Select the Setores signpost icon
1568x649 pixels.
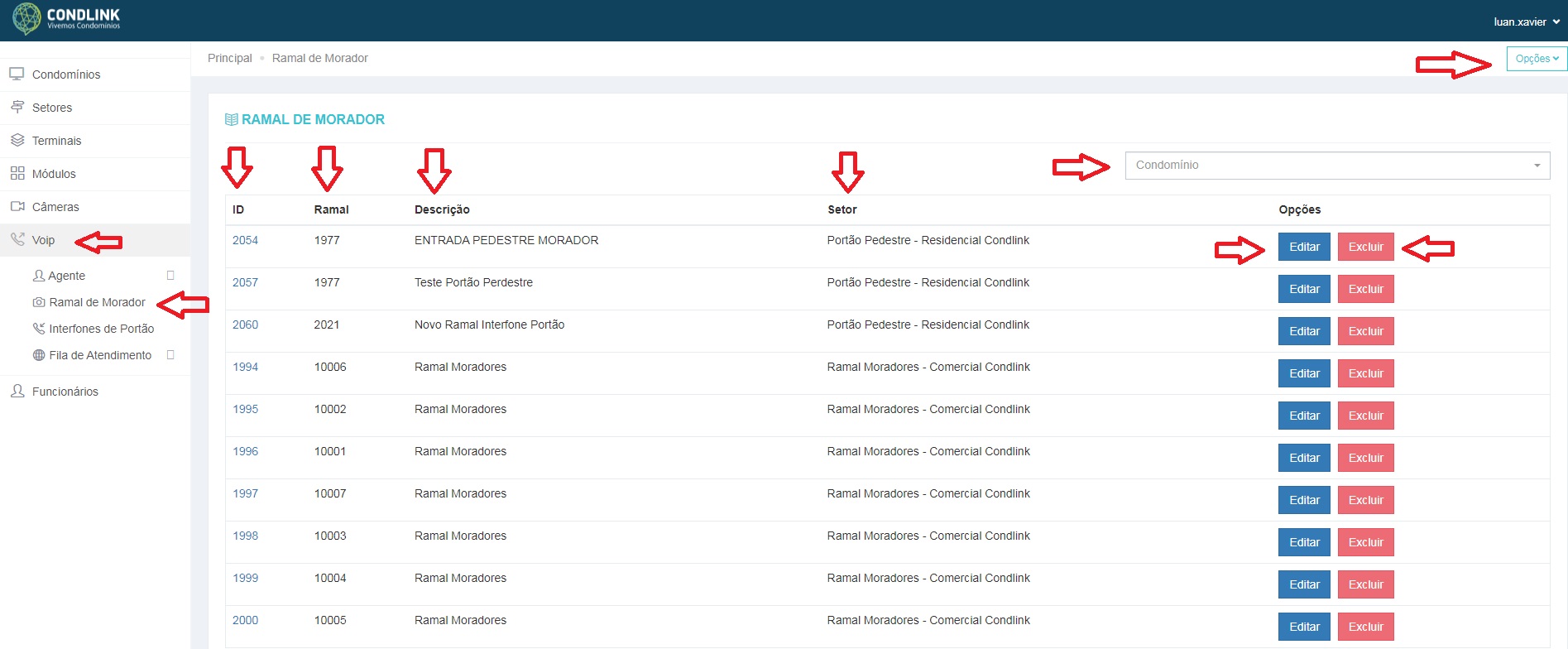[17, 108]
